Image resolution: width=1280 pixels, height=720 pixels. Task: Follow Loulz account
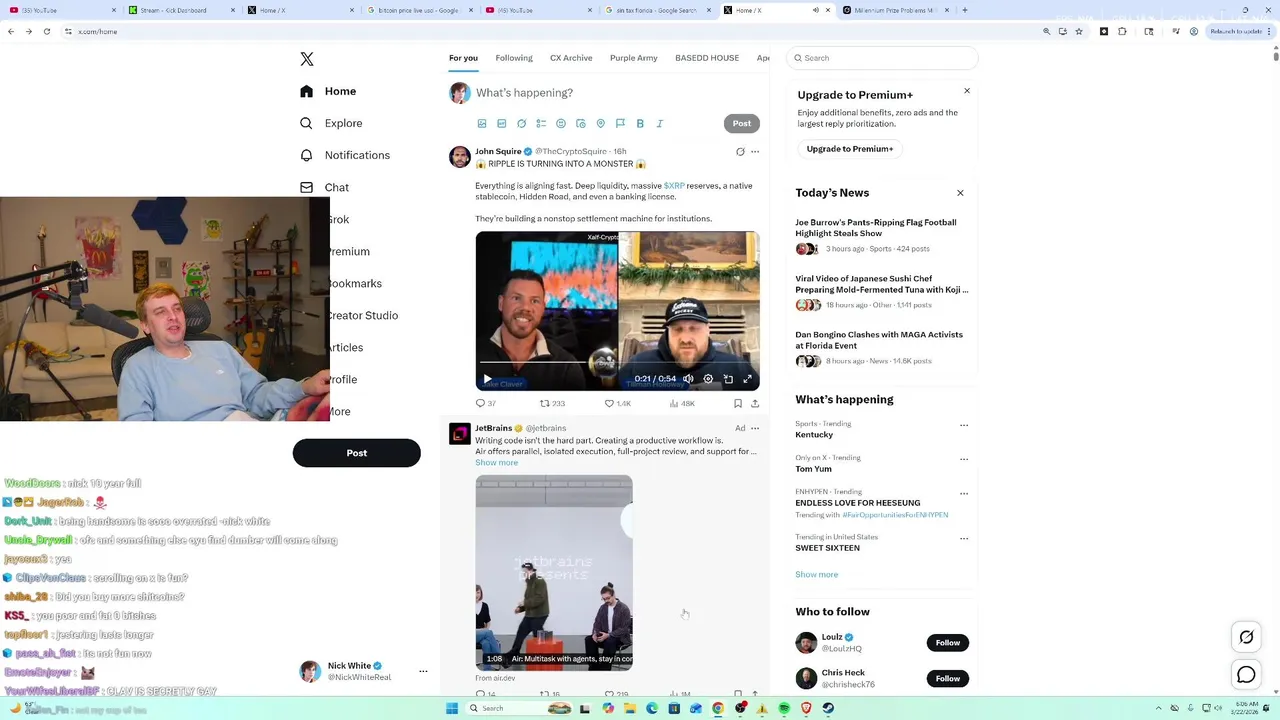click(x=948, y=643)
